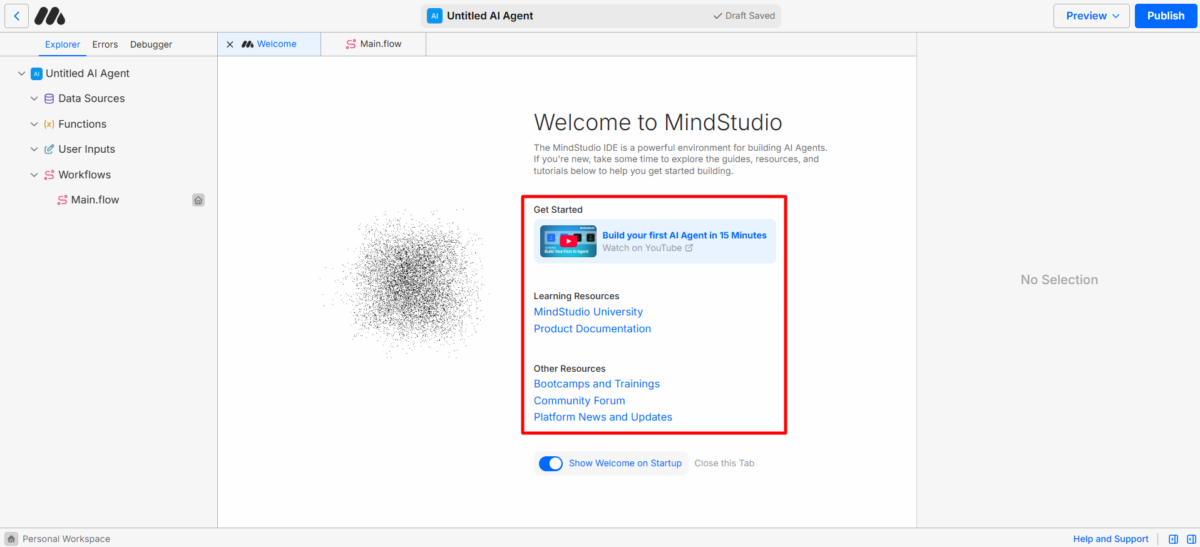Select User Inputs tree label

pos(87,149)
